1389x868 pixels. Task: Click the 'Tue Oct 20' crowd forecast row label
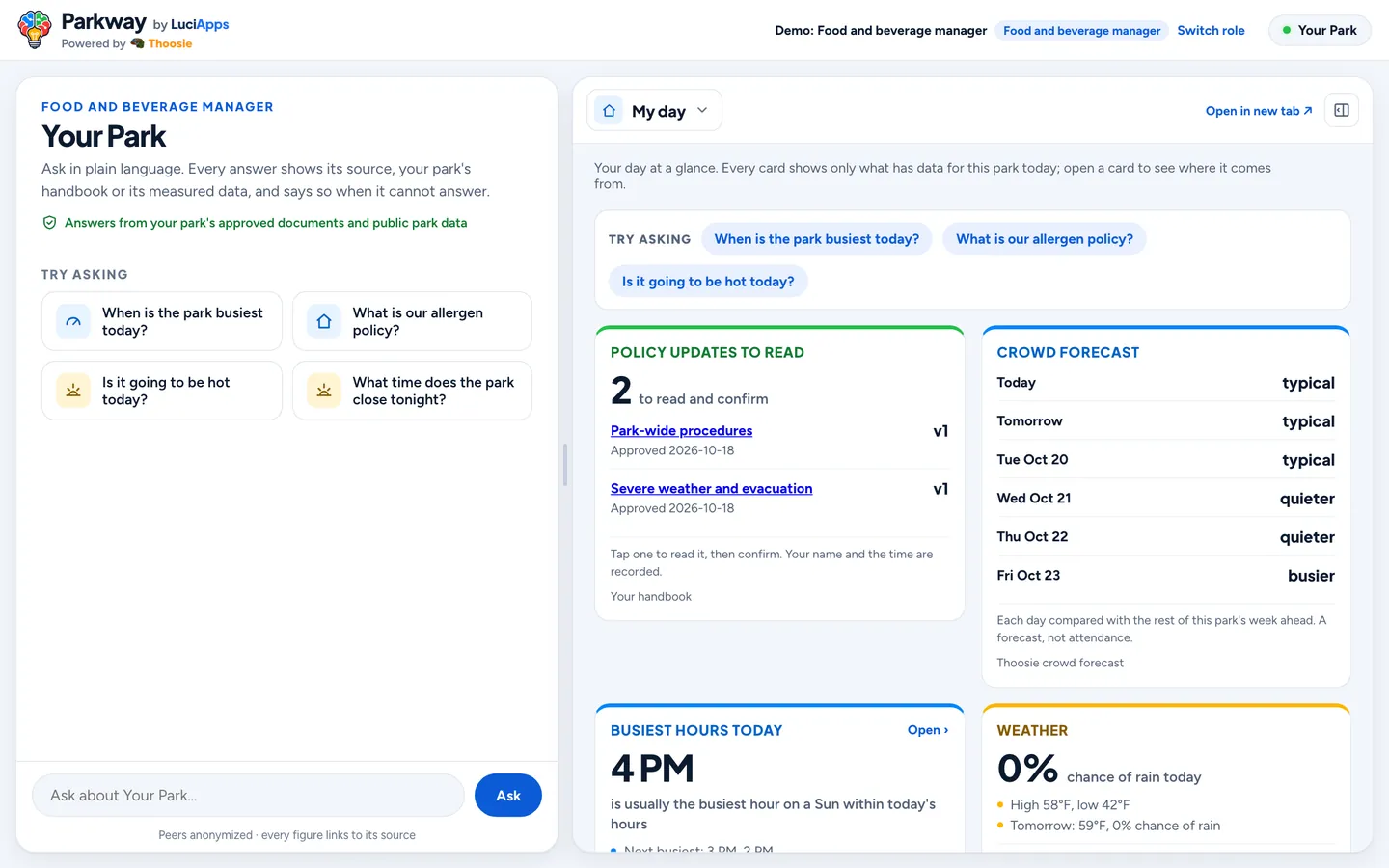point(1032,460)
